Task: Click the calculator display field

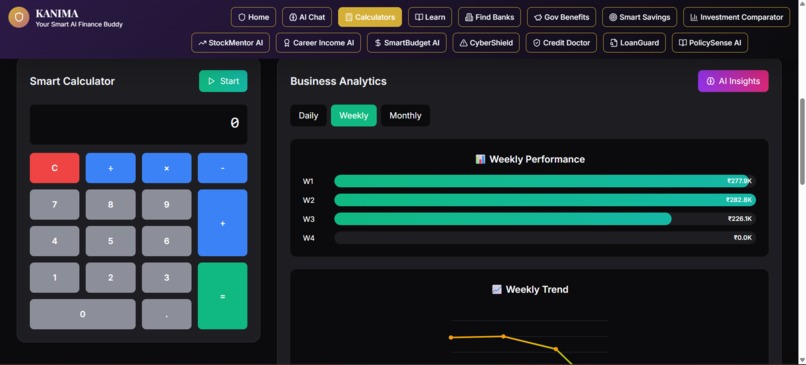Action: [138, 124]
